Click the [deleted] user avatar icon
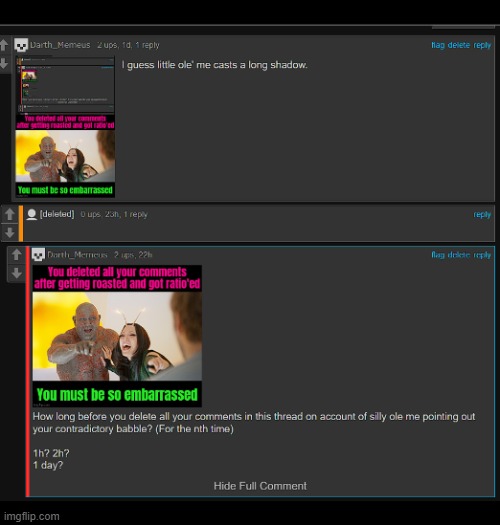Image resolution: width=500 pixels, height=525 pixels. pos(32,214)
